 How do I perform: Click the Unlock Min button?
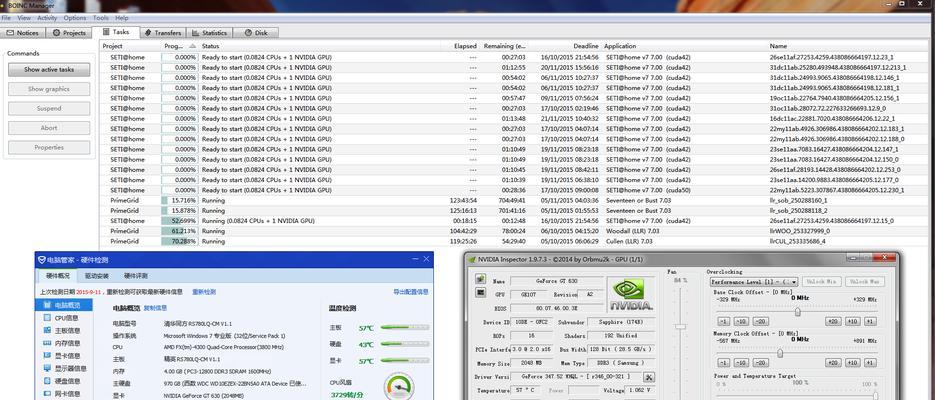click(821, 281)
